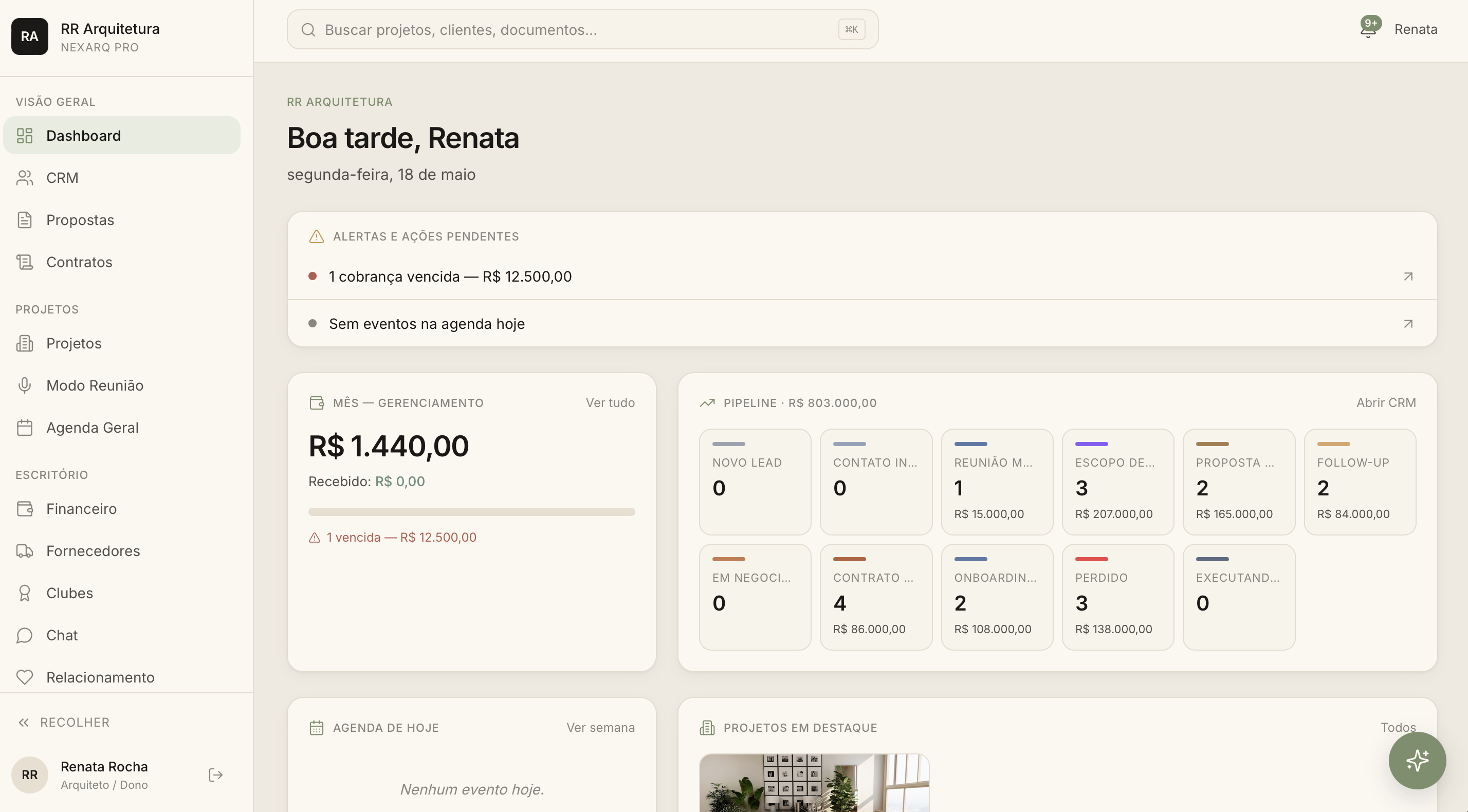Click the 1 cobrança vencida alert row
Screen dimensions: 1468x812
[x=862, y=276]
